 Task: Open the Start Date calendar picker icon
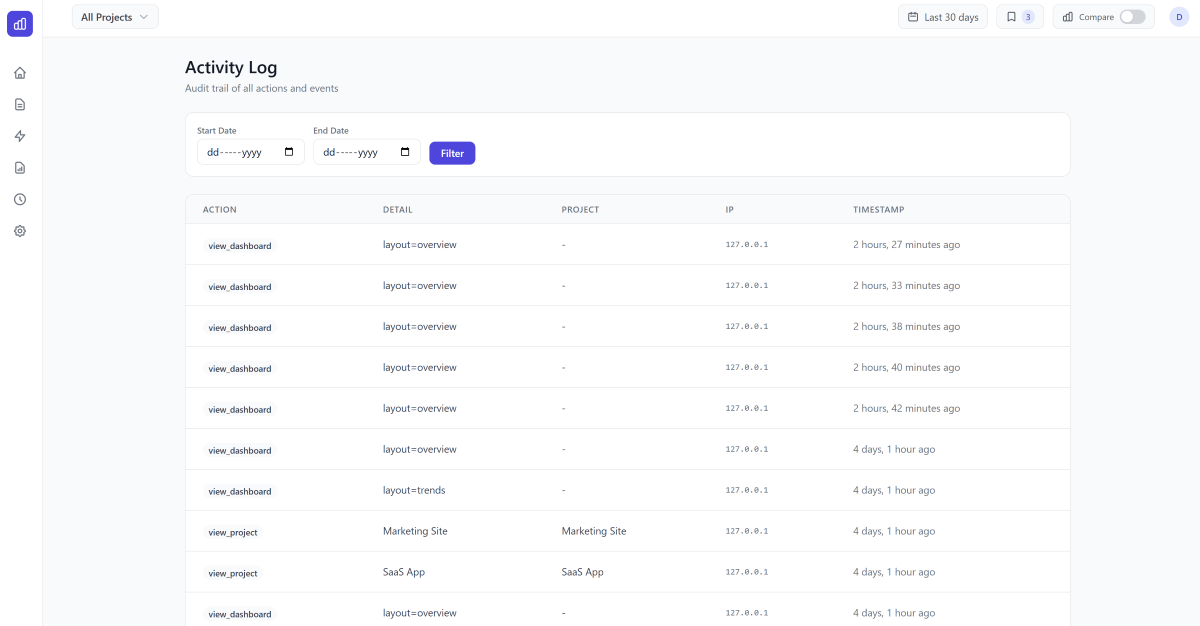pos(289,152)
